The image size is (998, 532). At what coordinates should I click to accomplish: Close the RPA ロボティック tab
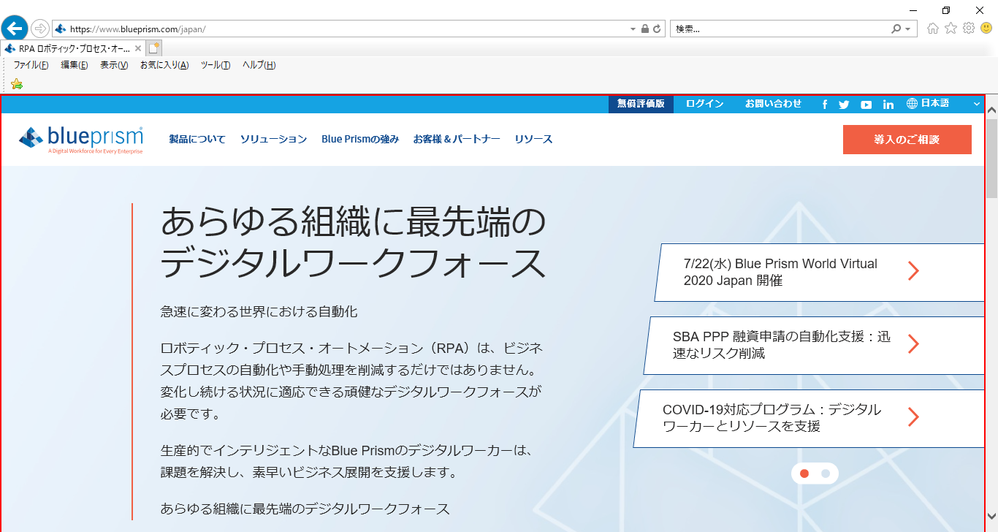click(x=138, y=48)
